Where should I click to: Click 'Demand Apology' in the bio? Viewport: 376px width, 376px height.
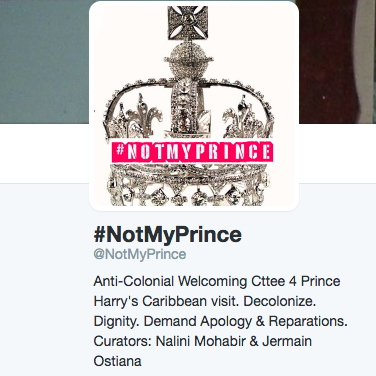(198, 321)
